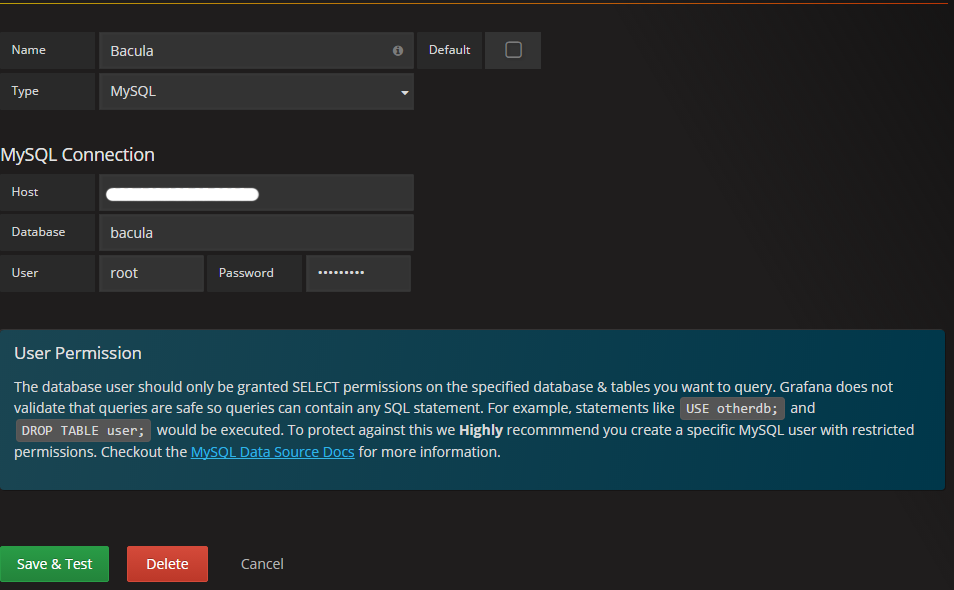Click the Cancel link

click(262, 564)
